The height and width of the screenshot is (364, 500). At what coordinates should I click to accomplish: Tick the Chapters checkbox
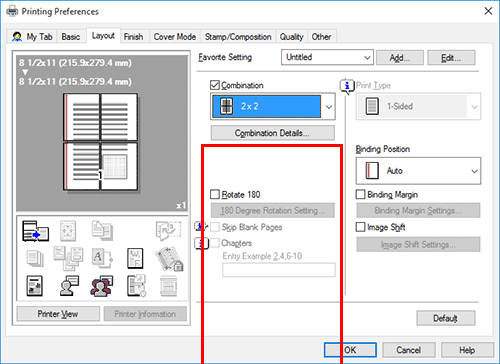coord(215,243)
